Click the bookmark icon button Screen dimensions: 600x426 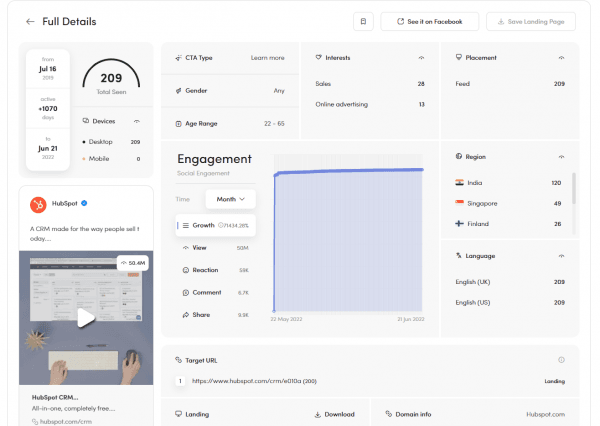click(x=363, y=21)
